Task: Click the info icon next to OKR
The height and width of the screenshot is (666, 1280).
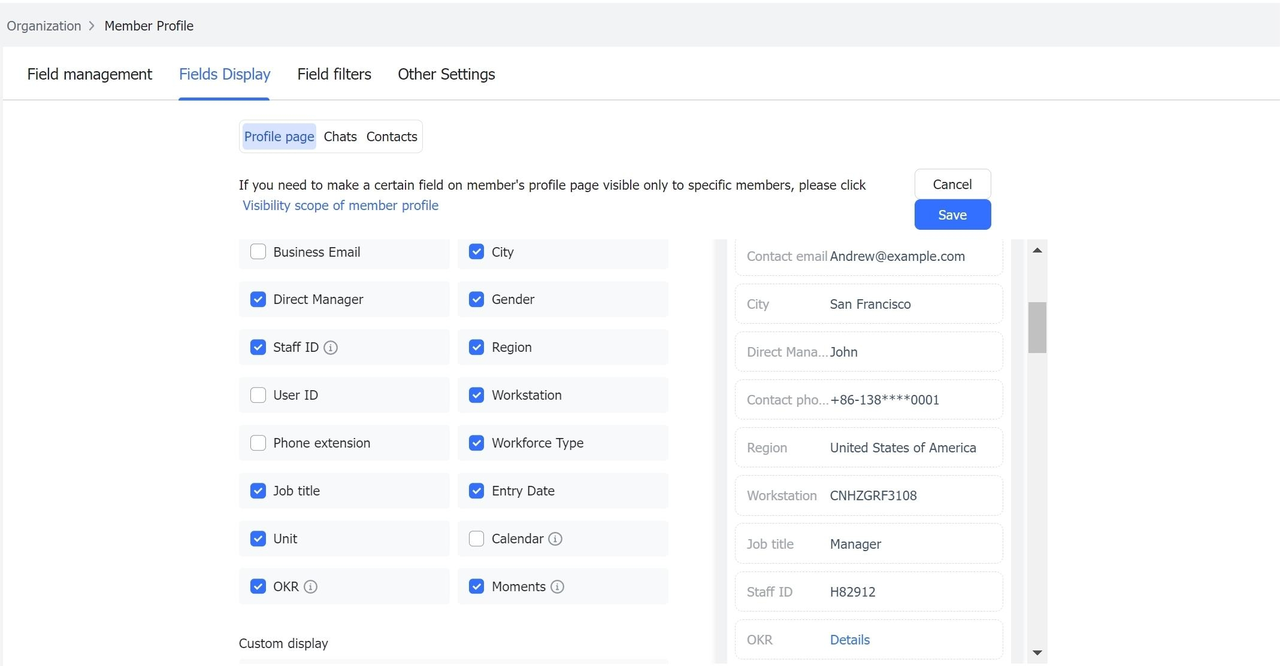Action: click(x=311, y=587)
